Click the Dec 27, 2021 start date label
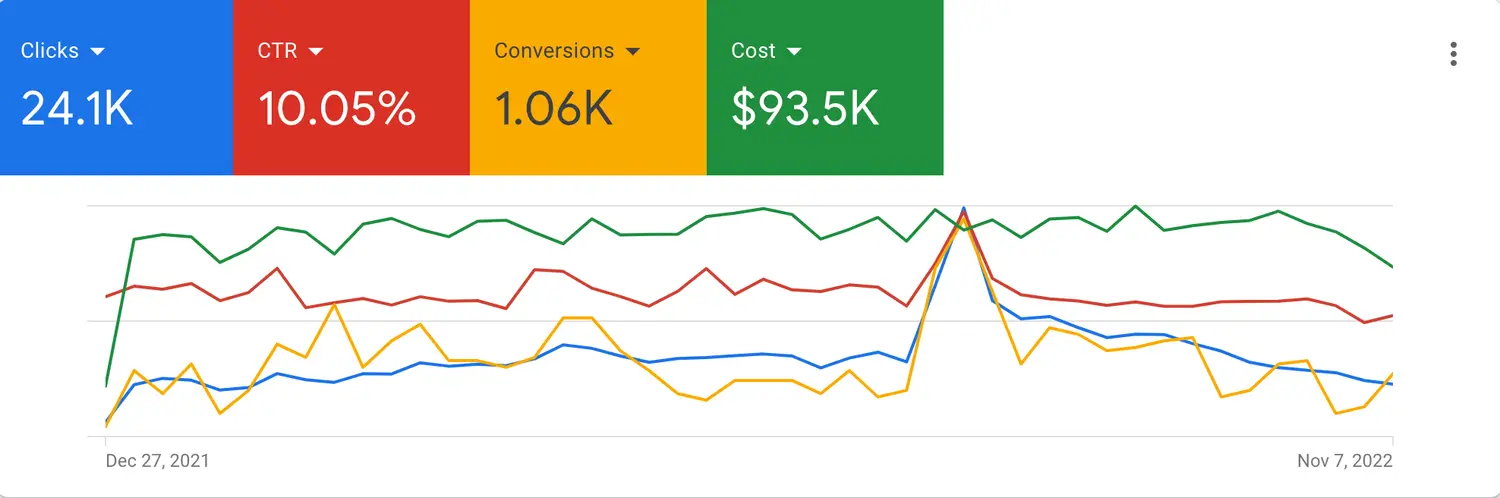This screenshot has height=498, width=1500. click(158, 461)
